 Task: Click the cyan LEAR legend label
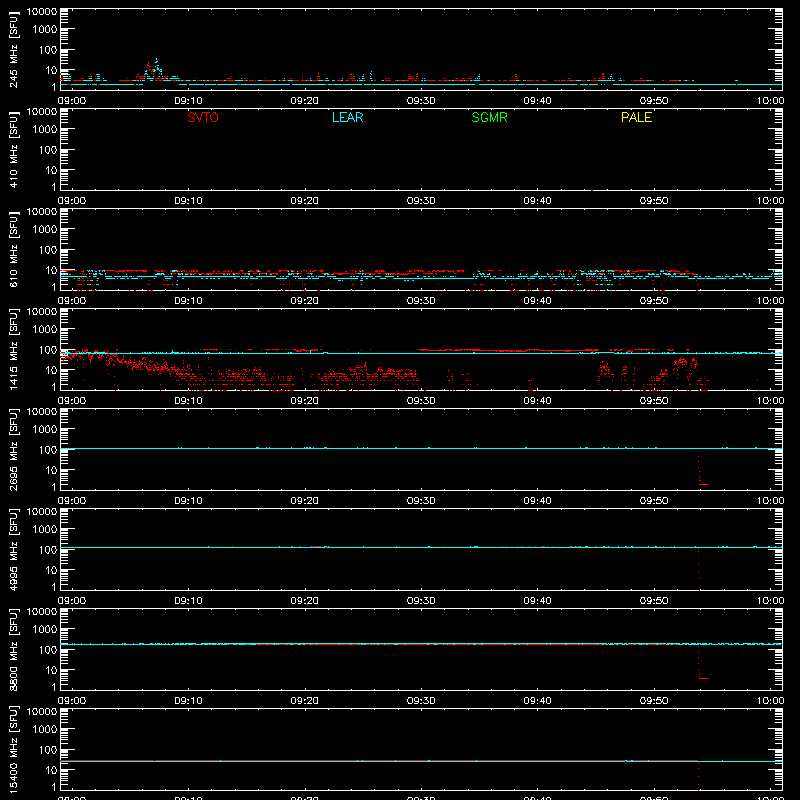pos(347,117)
